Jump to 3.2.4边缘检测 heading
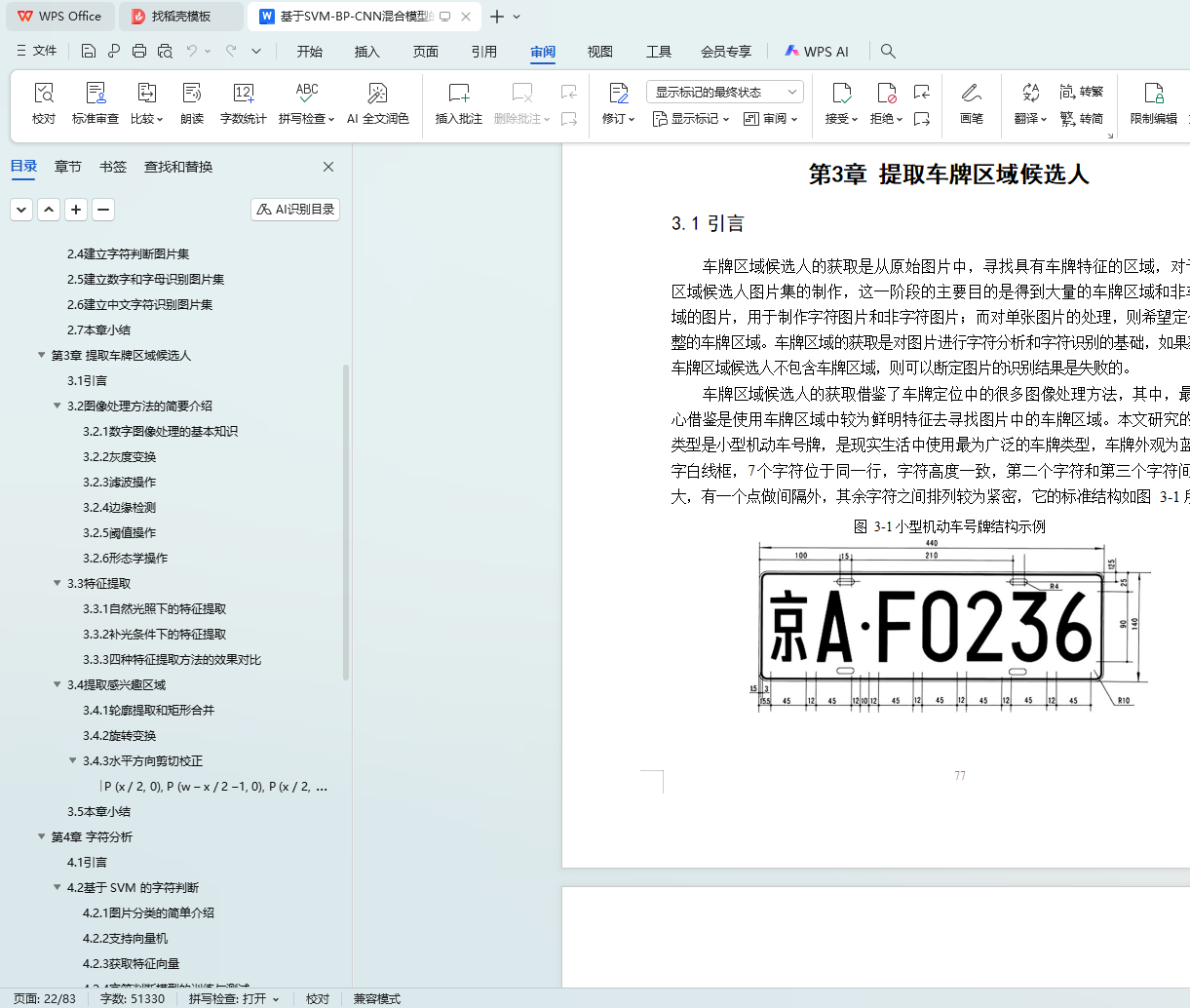The height and width of the screenshot is (1008, 1190). tap(119, 507)
